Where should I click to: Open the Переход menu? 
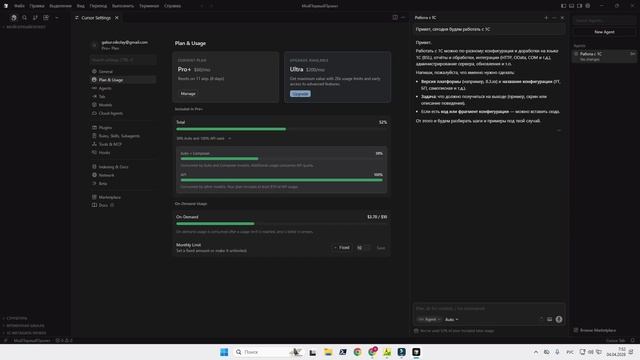[98, 6]
